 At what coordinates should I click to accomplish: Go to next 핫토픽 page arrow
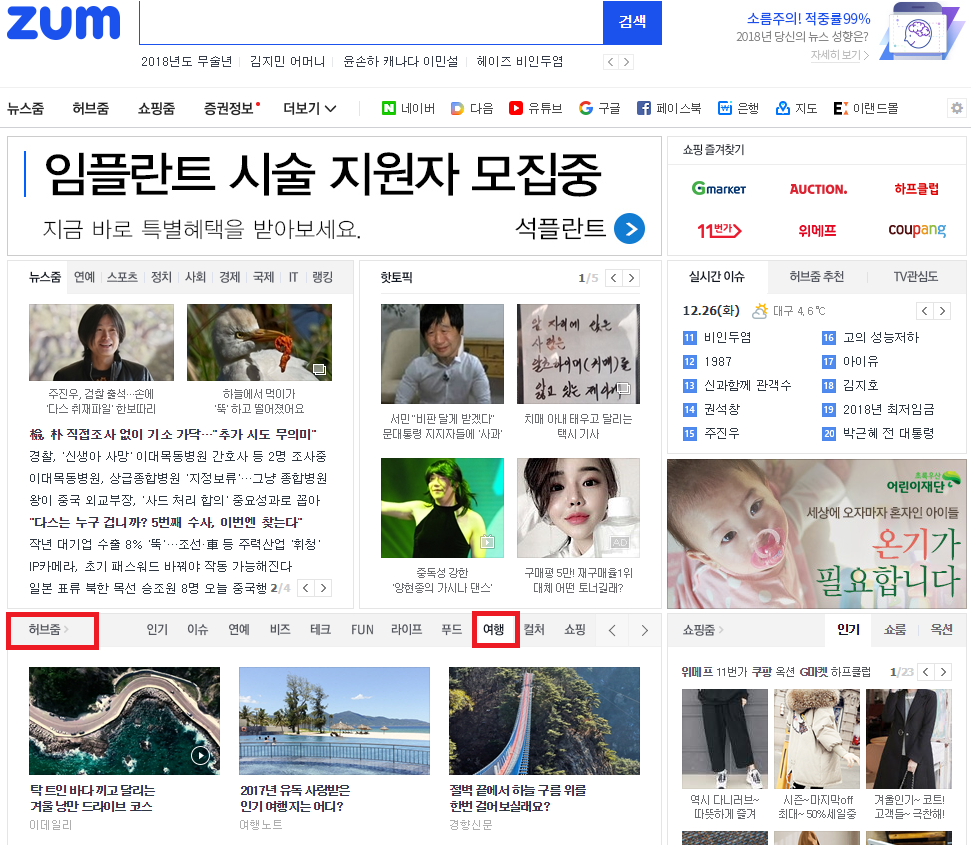[631, 278]
